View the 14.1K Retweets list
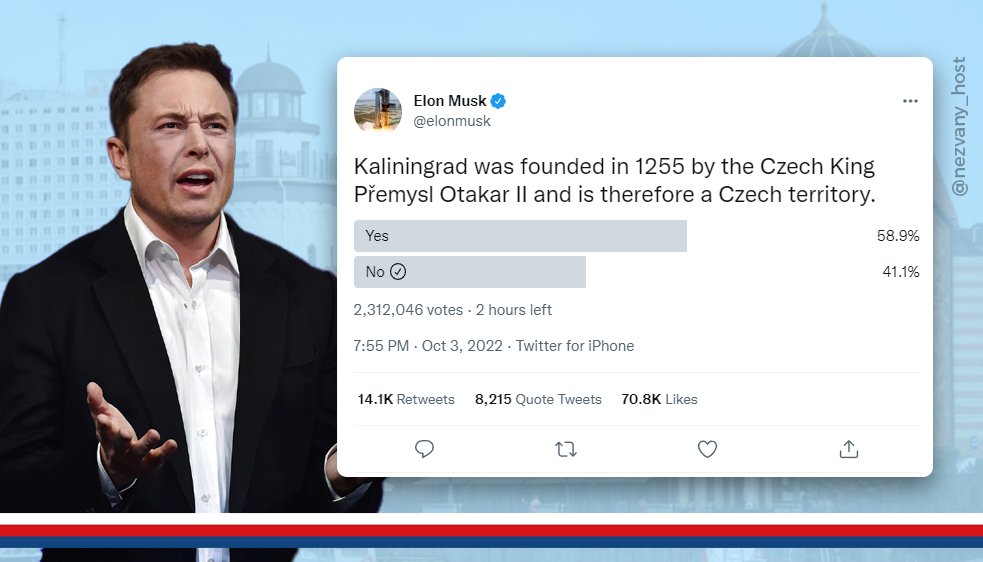The height and width of the screenshot is (562, 983). tap(406, 399)
